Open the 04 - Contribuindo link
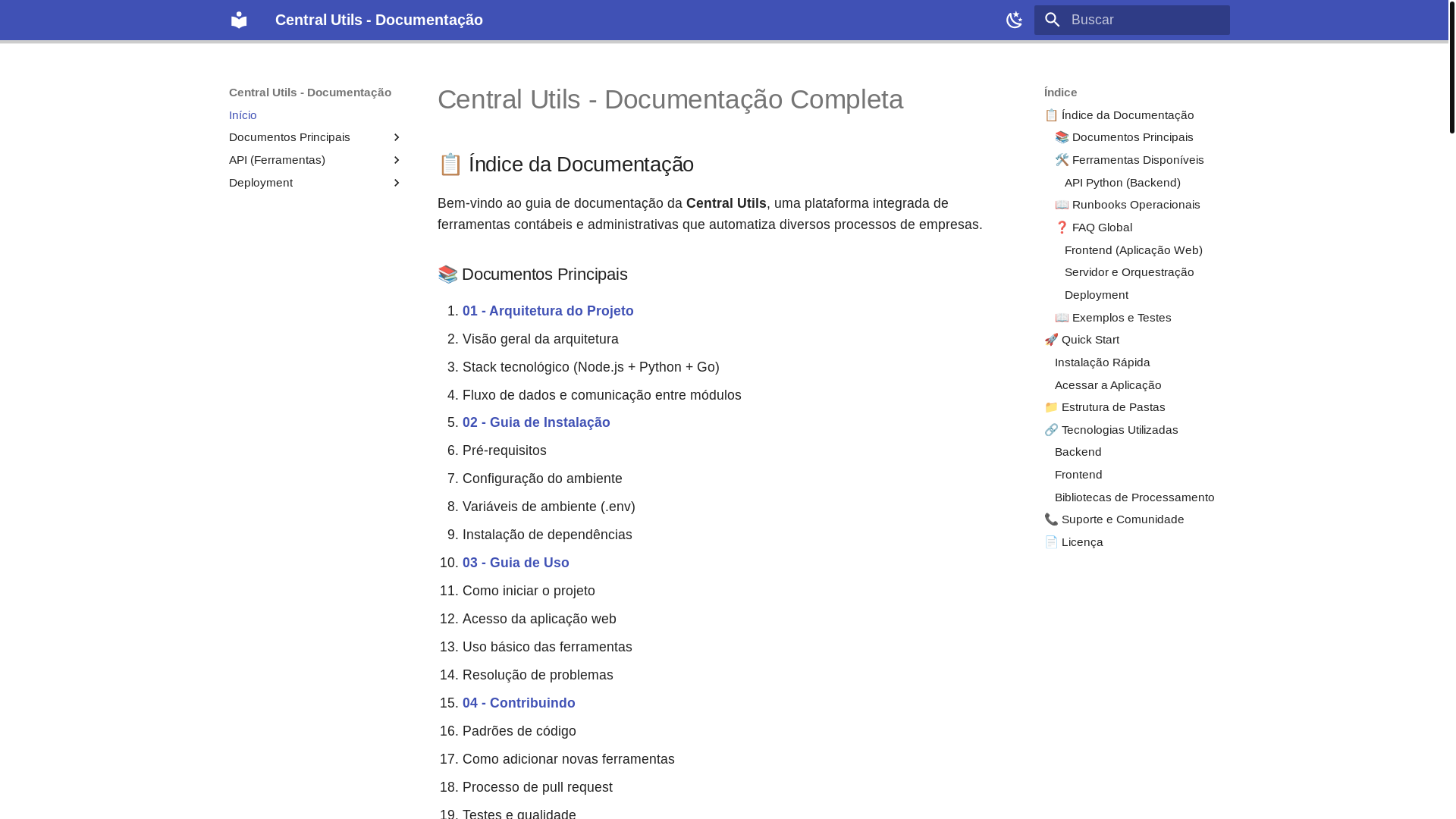This screenshot has height=819, width=1456. coord(519,703)
